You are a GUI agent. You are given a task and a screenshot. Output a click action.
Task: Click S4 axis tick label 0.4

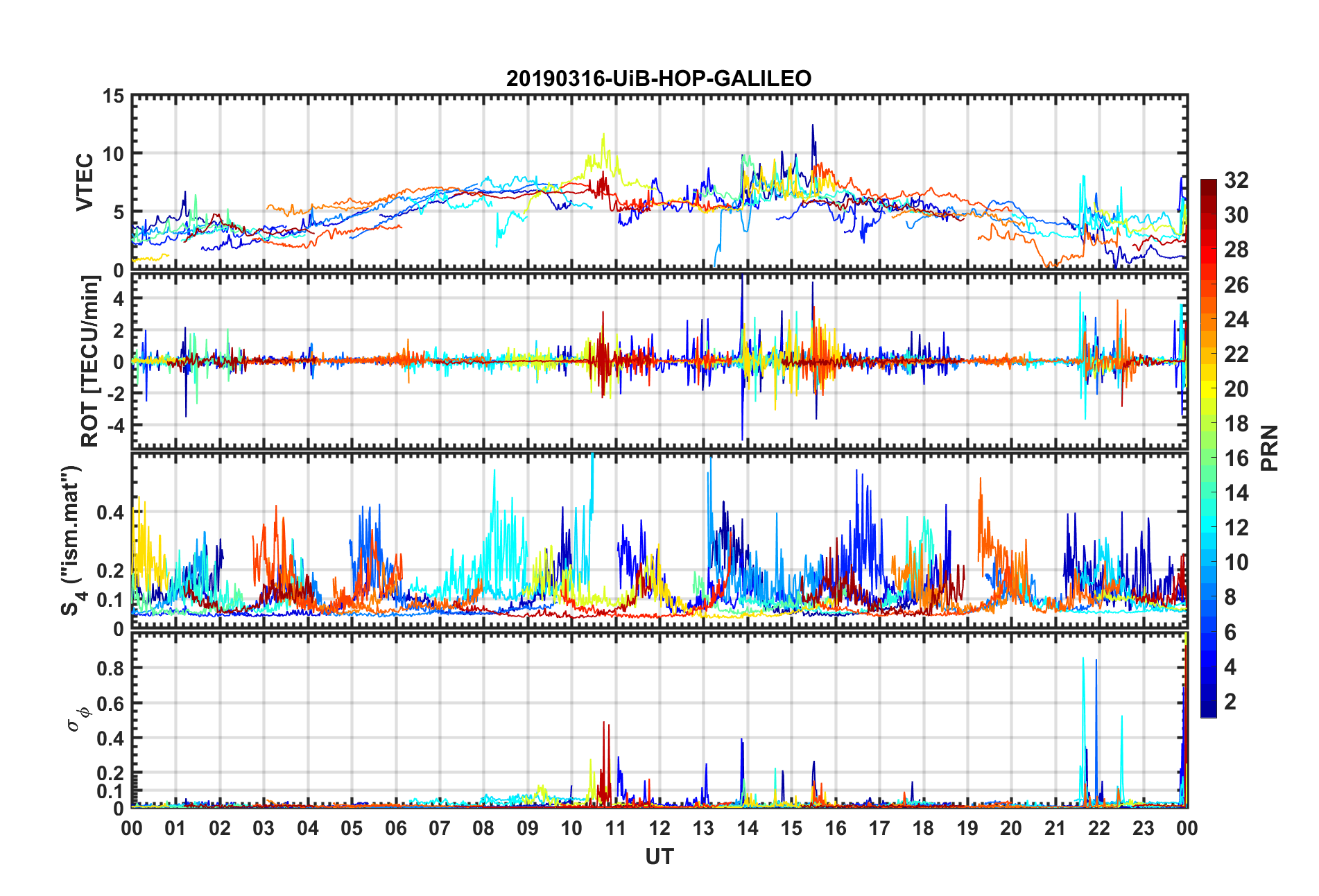tap(110, 512)
